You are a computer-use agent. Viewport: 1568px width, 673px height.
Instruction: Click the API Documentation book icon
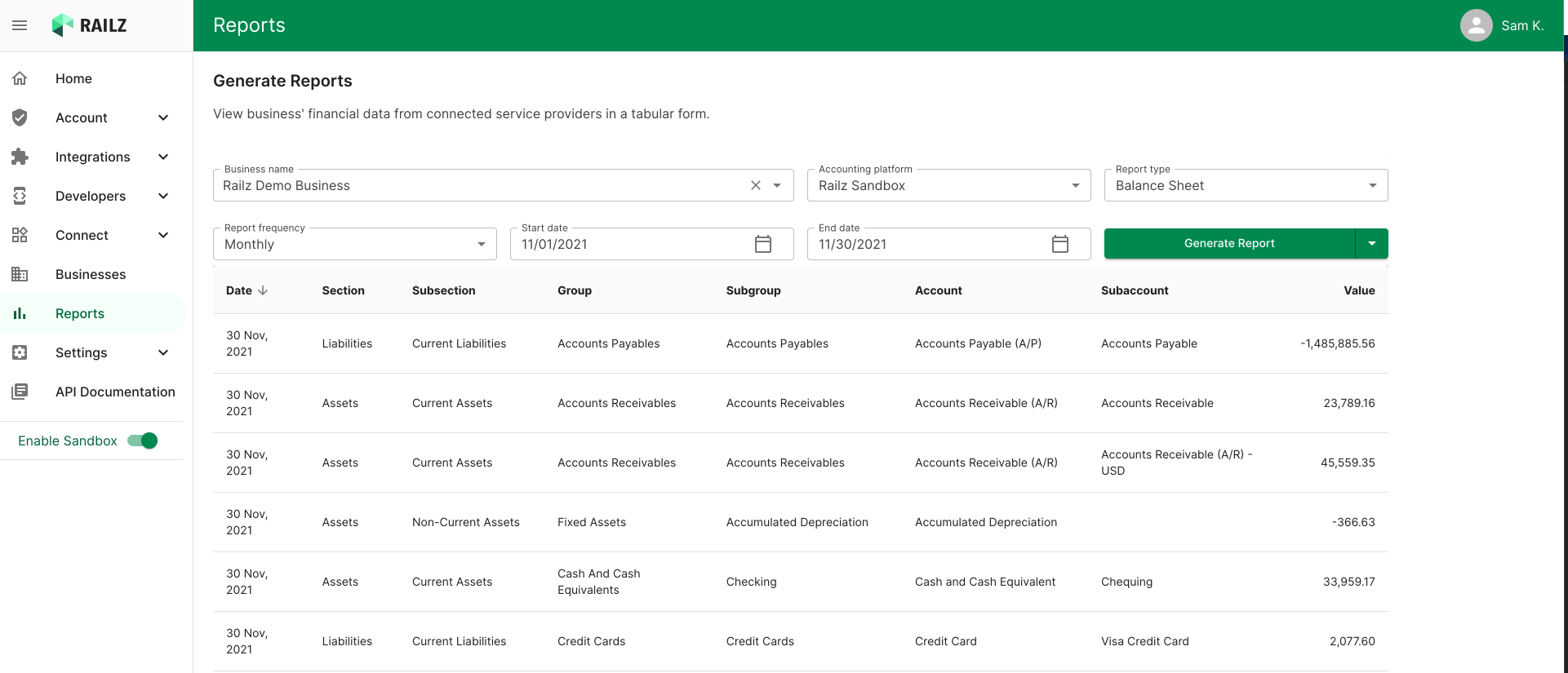(x=20, y=392)
